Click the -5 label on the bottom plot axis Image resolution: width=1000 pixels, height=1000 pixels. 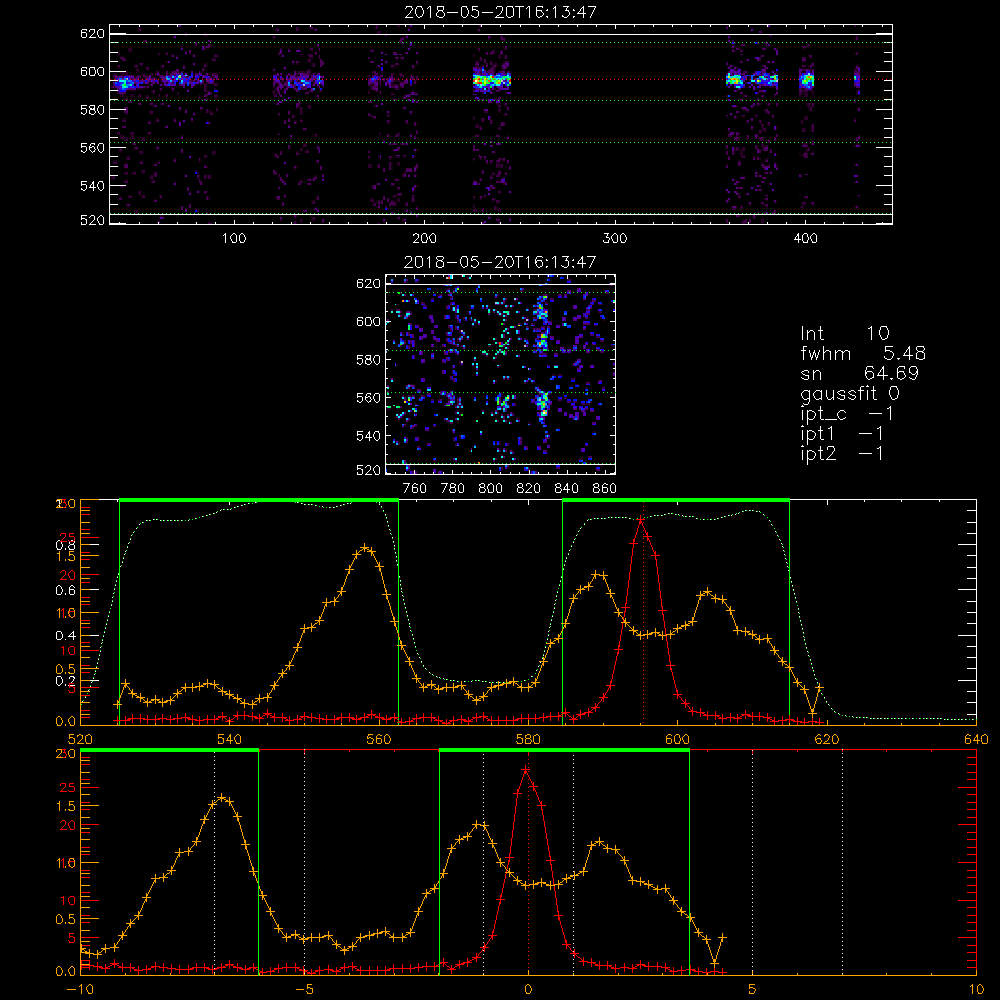[x=304, y=990]
